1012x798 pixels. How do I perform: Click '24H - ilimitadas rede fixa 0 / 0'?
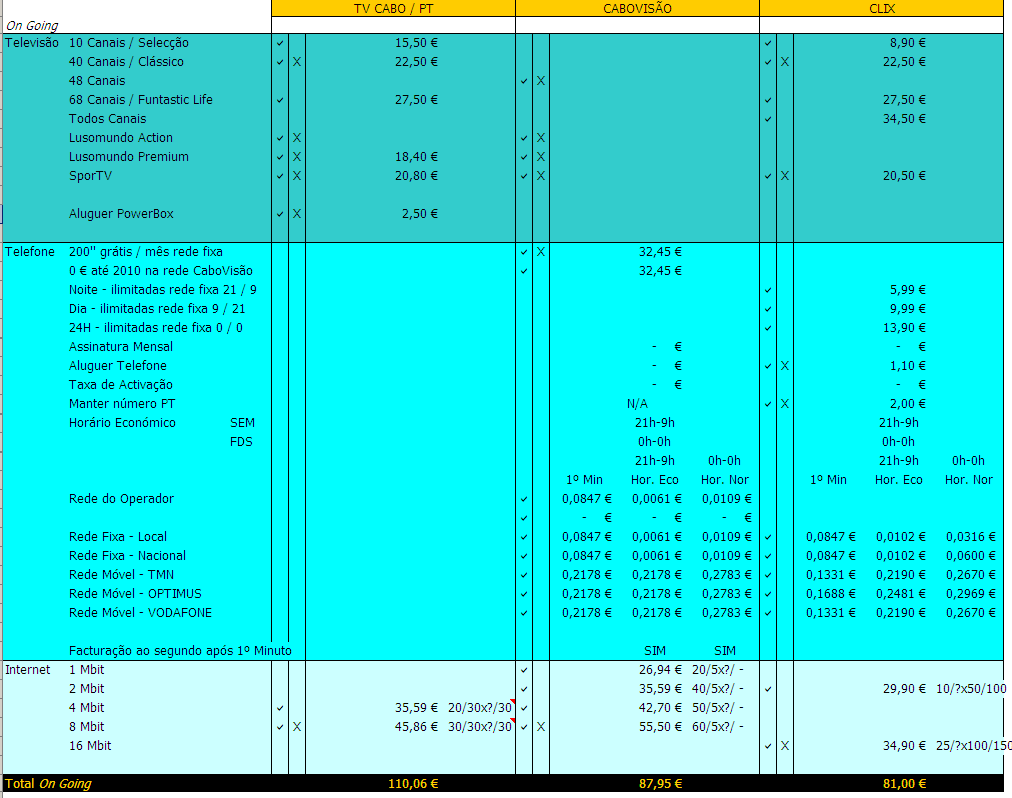point(156,328)
